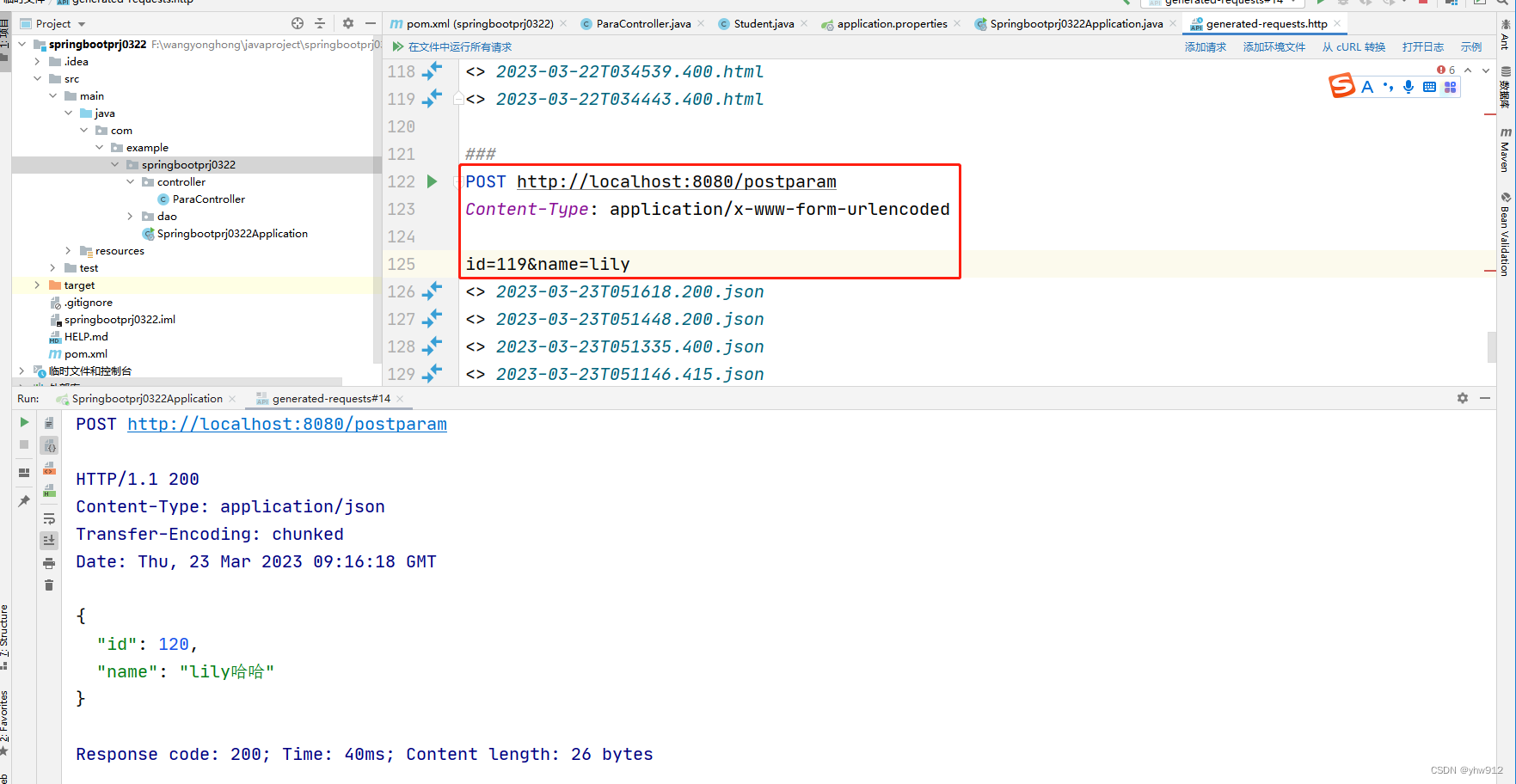Expand the test folder in the project tree

click(x=52, y=267)
